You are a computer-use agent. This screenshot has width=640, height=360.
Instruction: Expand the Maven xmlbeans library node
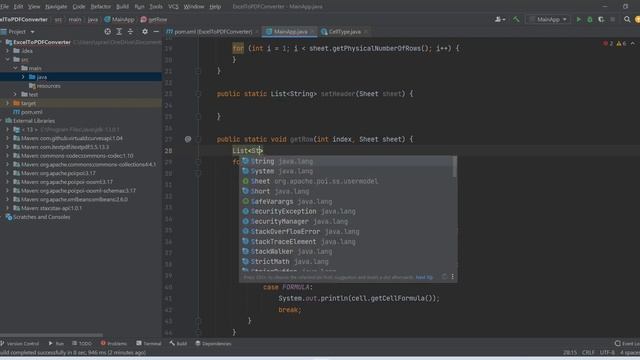click(7, 199)
